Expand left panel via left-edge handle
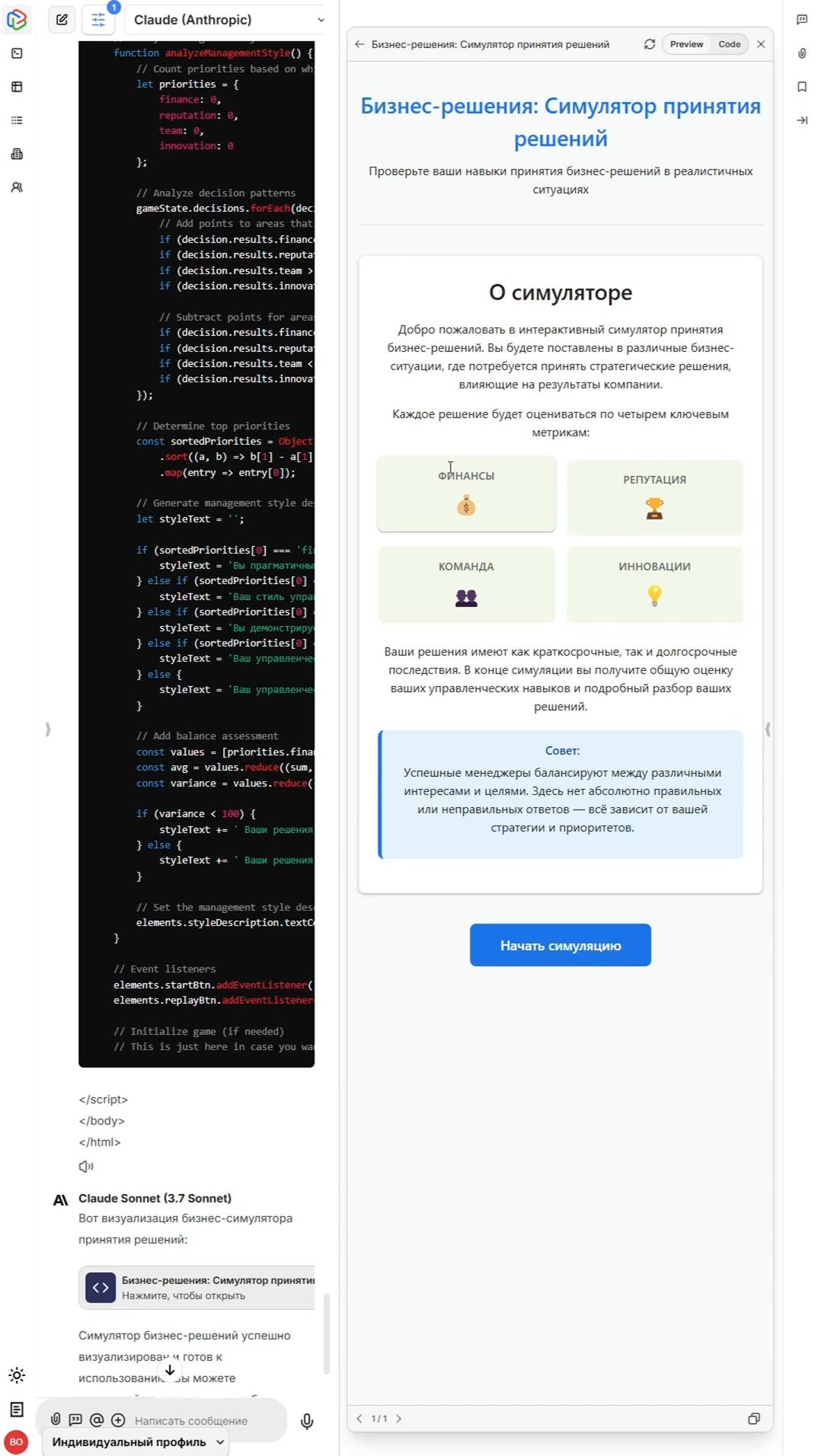 [48, 729]
